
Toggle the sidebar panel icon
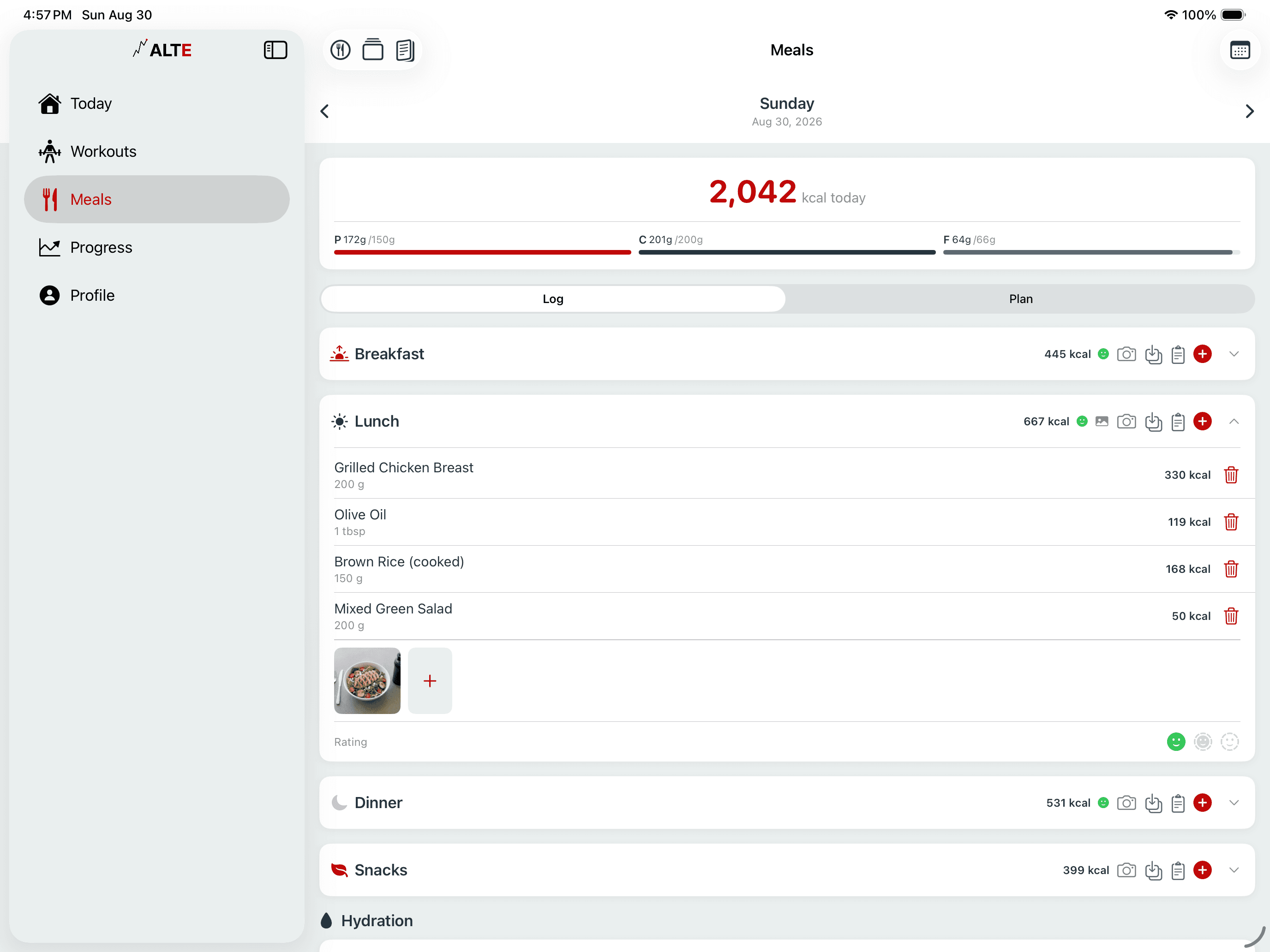click(275, 50)
